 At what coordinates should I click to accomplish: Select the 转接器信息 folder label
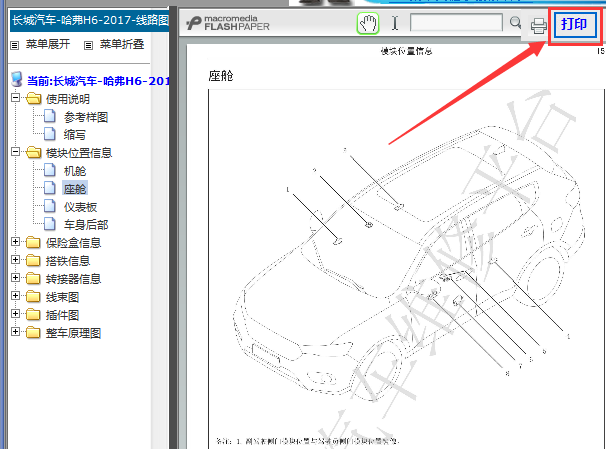(x=73, y=279)
